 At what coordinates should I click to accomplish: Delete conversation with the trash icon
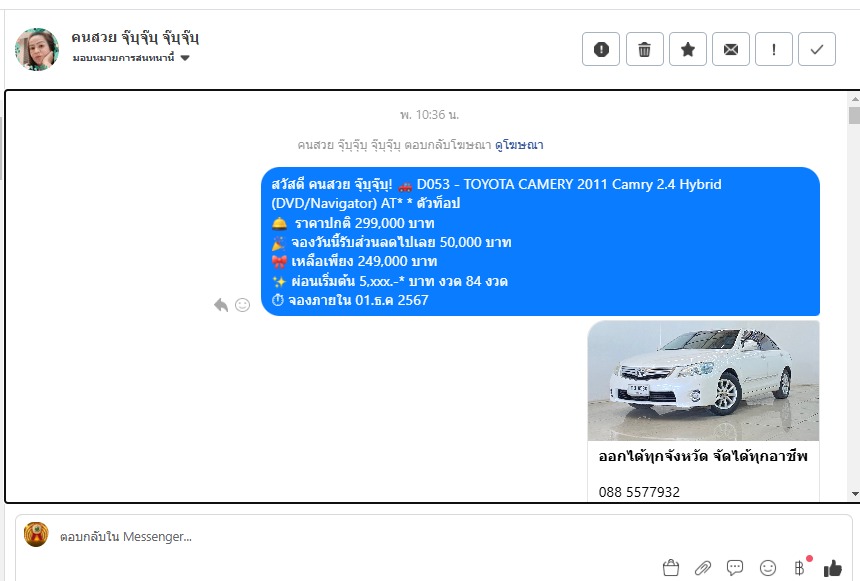pyautogui.click(x=644, y=49)
